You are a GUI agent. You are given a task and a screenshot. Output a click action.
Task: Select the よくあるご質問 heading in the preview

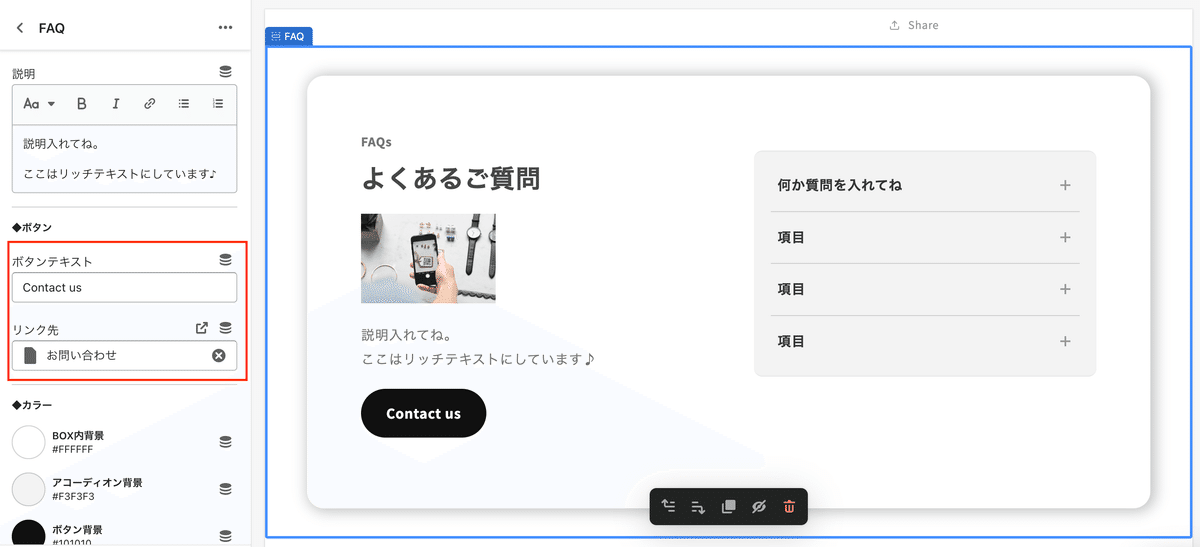[x=451, y=178]
